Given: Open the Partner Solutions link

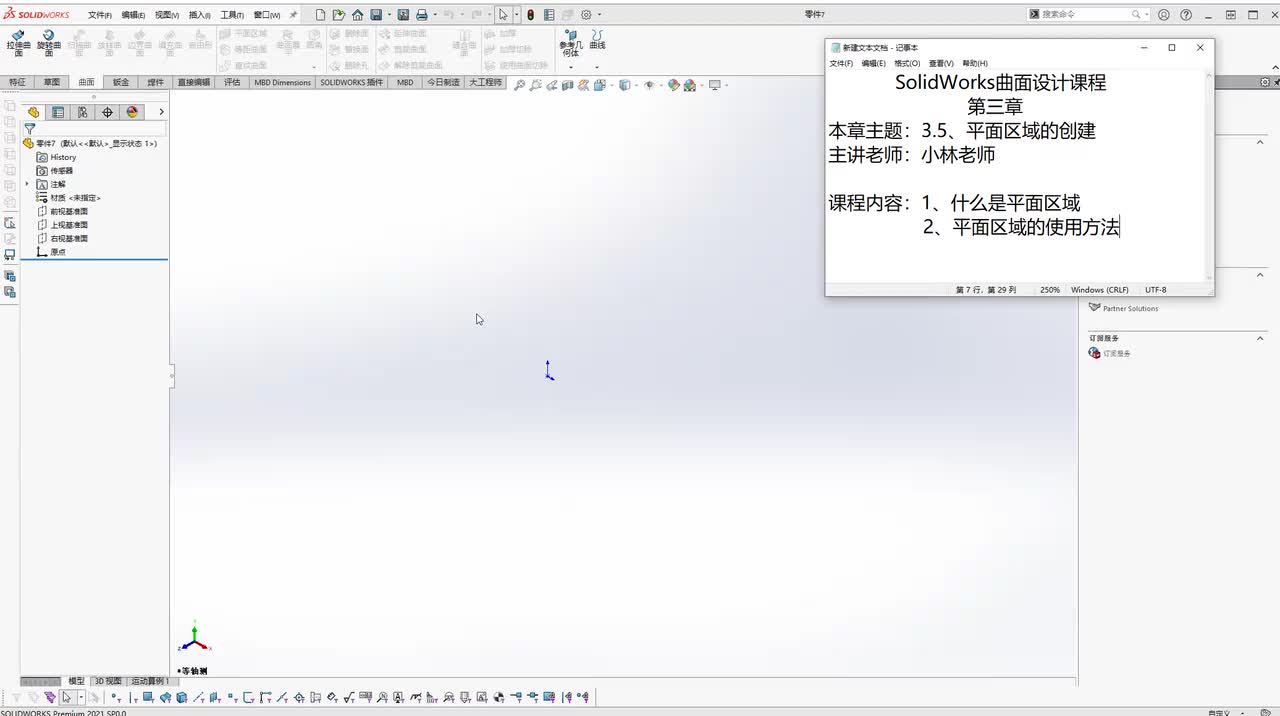Looking at the screenshot, I should coord(1130,308).
